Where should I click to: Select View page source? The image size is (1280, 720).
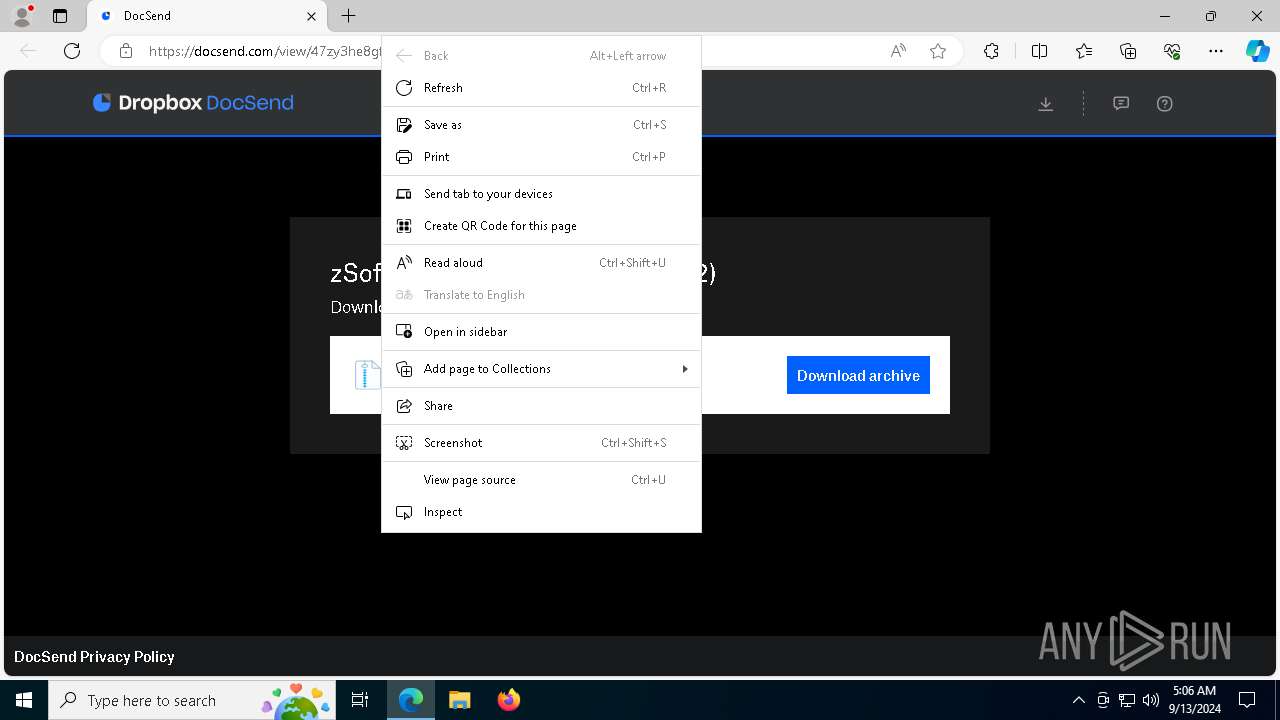click(x=541, y=480)
